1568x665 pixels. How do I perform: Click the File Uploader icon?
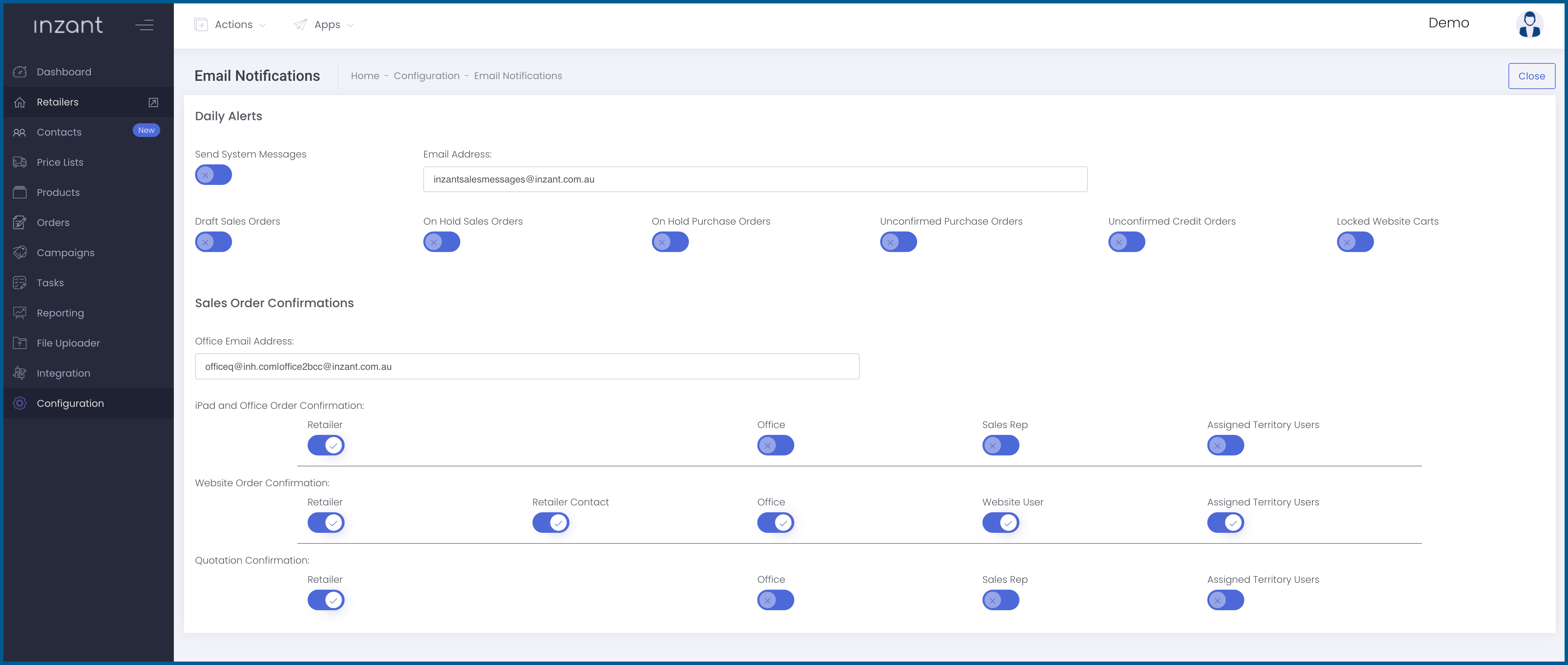tap(20, 343)
